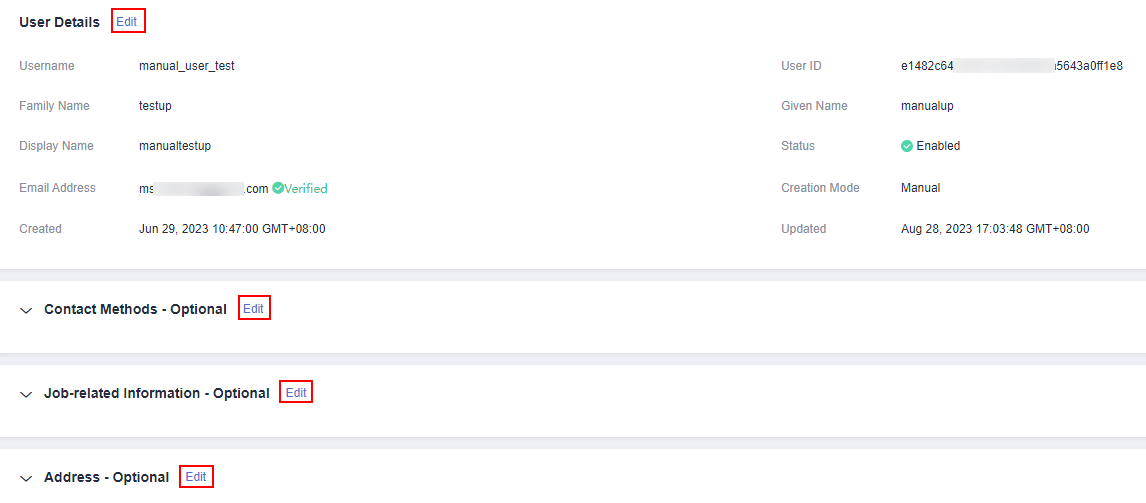Expand the Contact Methods chevron
The image size is (1146, 503).
tap(26, 310)
